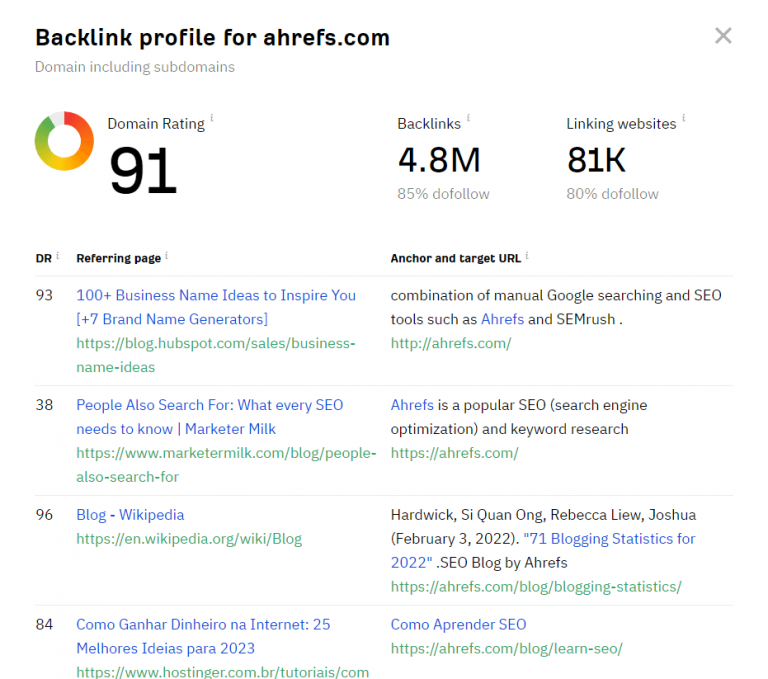Screen dimensions: 768x679
Task: Open 100+ Business Name Ideas referring page
Action: pos(216,307)
